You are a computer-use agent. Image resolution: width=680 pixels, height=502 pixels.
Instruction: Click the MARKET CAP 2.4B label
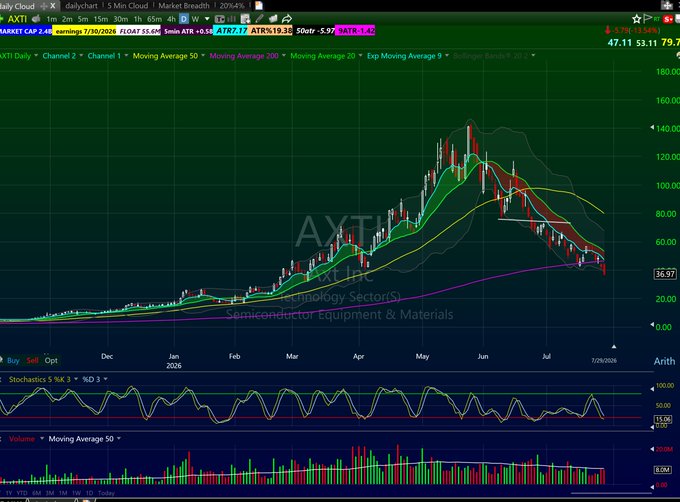[x=26, y=31]
